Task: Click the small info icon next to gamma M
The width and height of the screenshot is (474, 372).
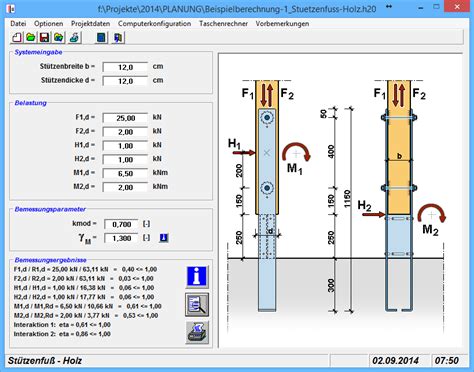Action: pos(163,238)
